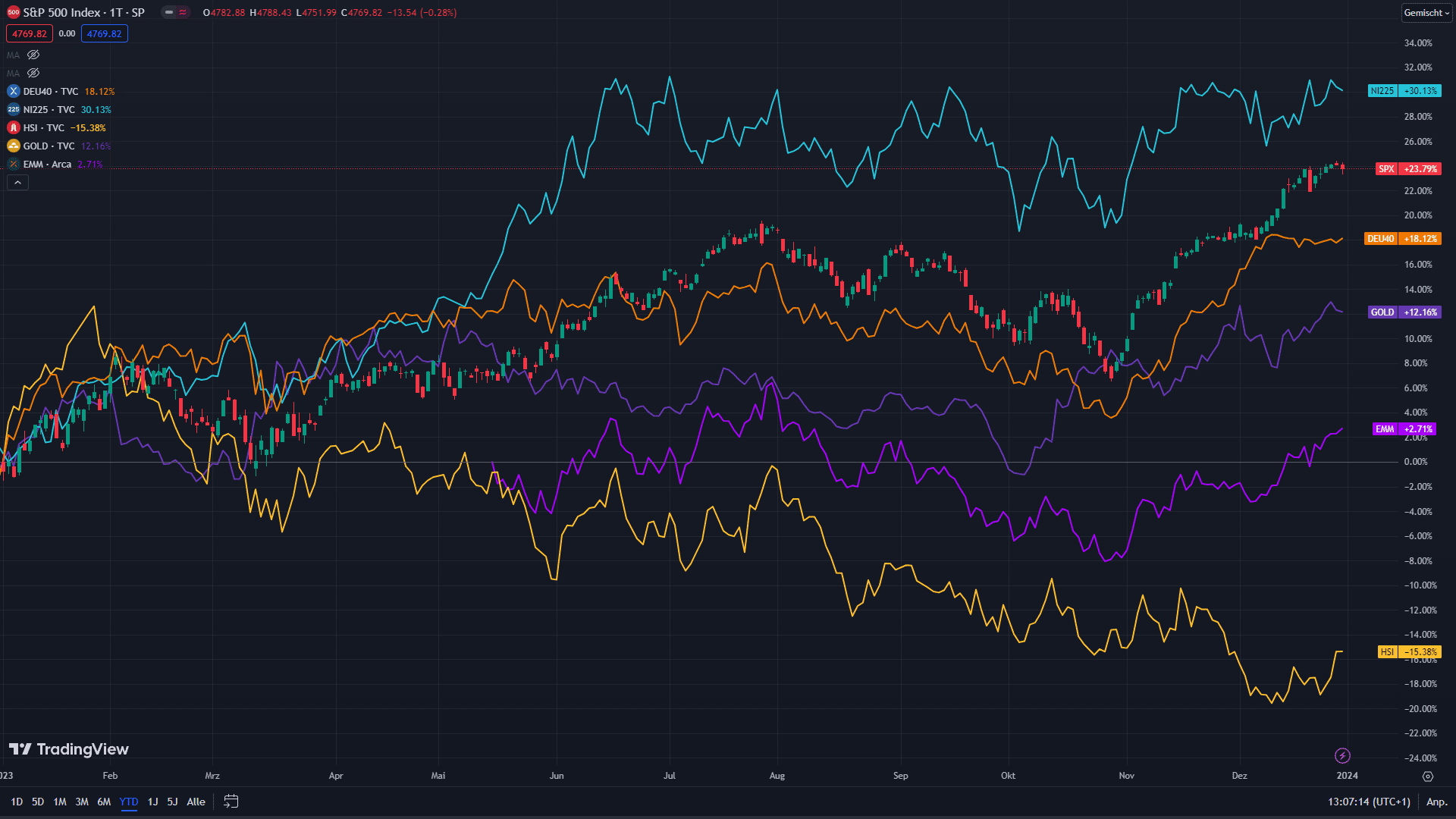This screenshot has width=1456, height=819.
Task: Click the Jun label on time axis
Action: click(x=557, y=776)
